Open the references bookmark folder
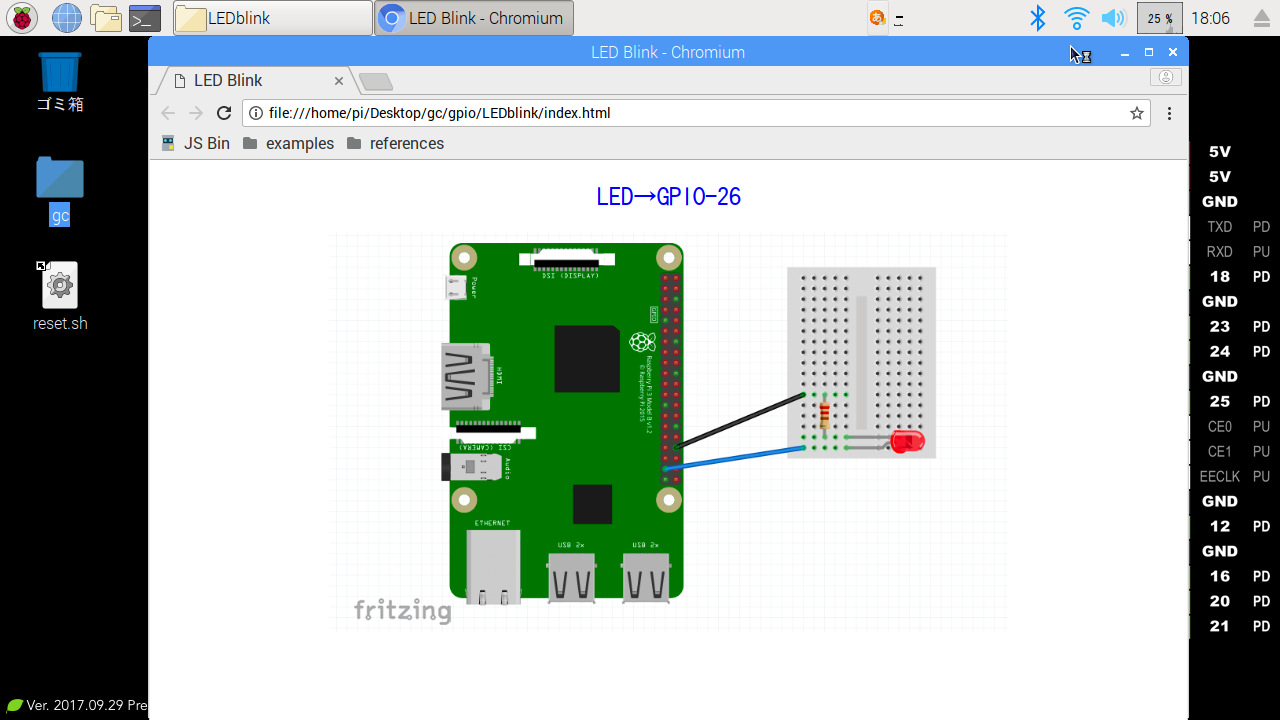Image resolution: width=1280 pixels, height=720 pixels. tap(395, 143)
